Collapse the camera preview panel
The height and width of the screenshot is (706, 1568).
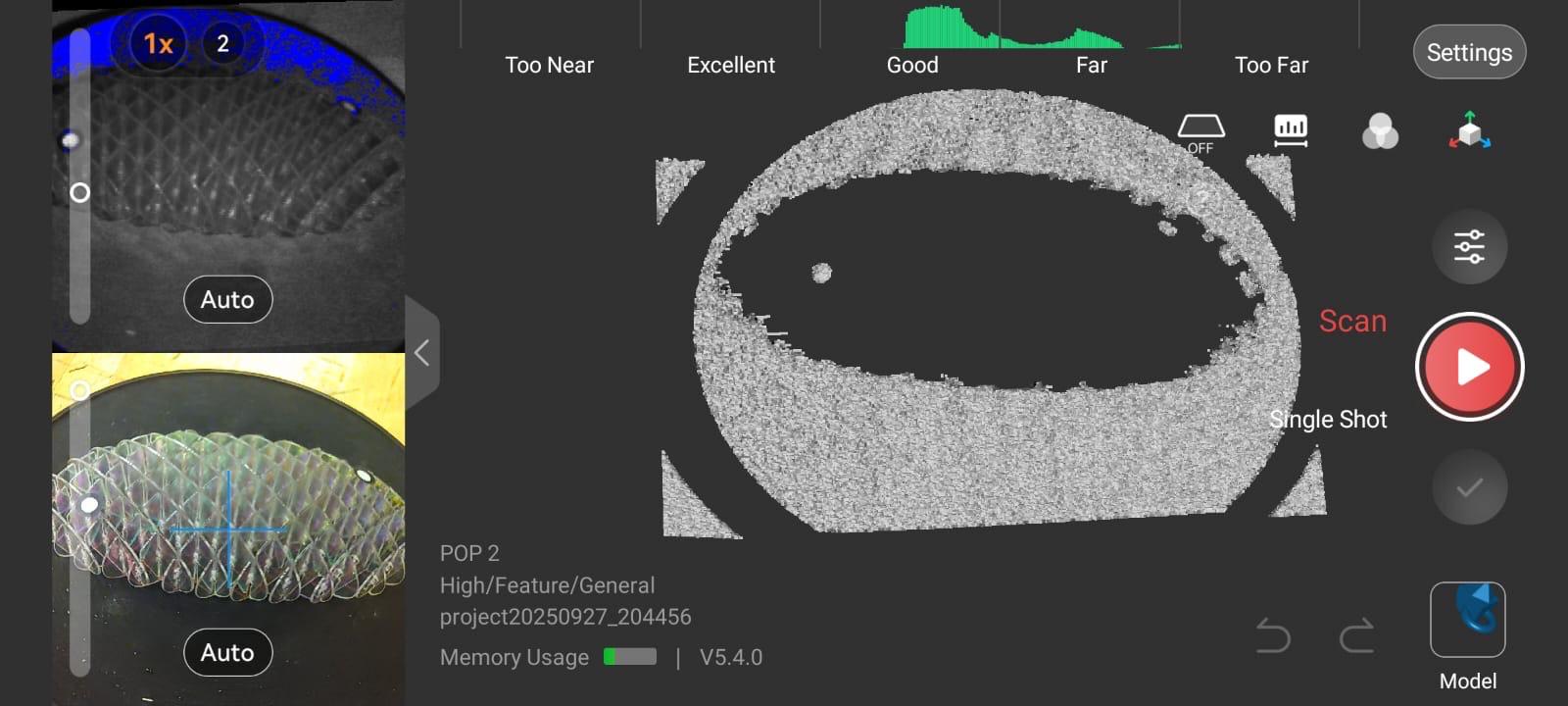tap(422, 353)
